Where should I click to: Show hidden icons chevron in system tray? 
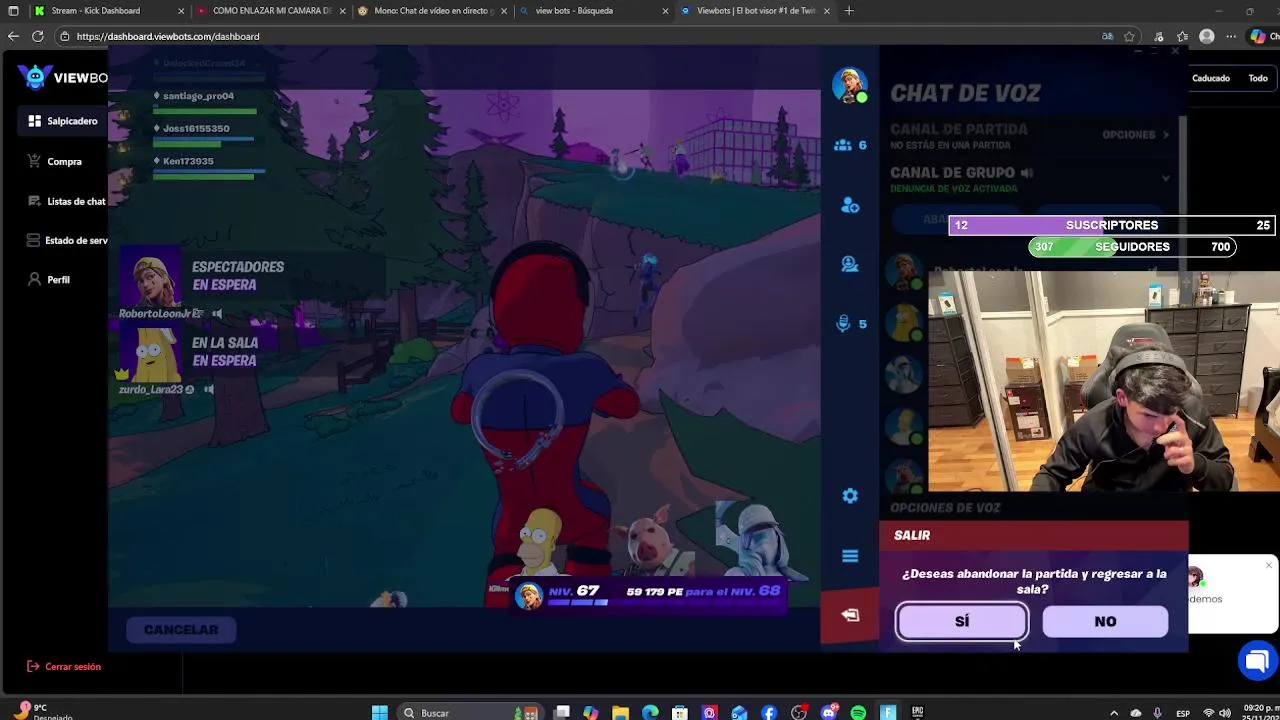pos(1114,713)
